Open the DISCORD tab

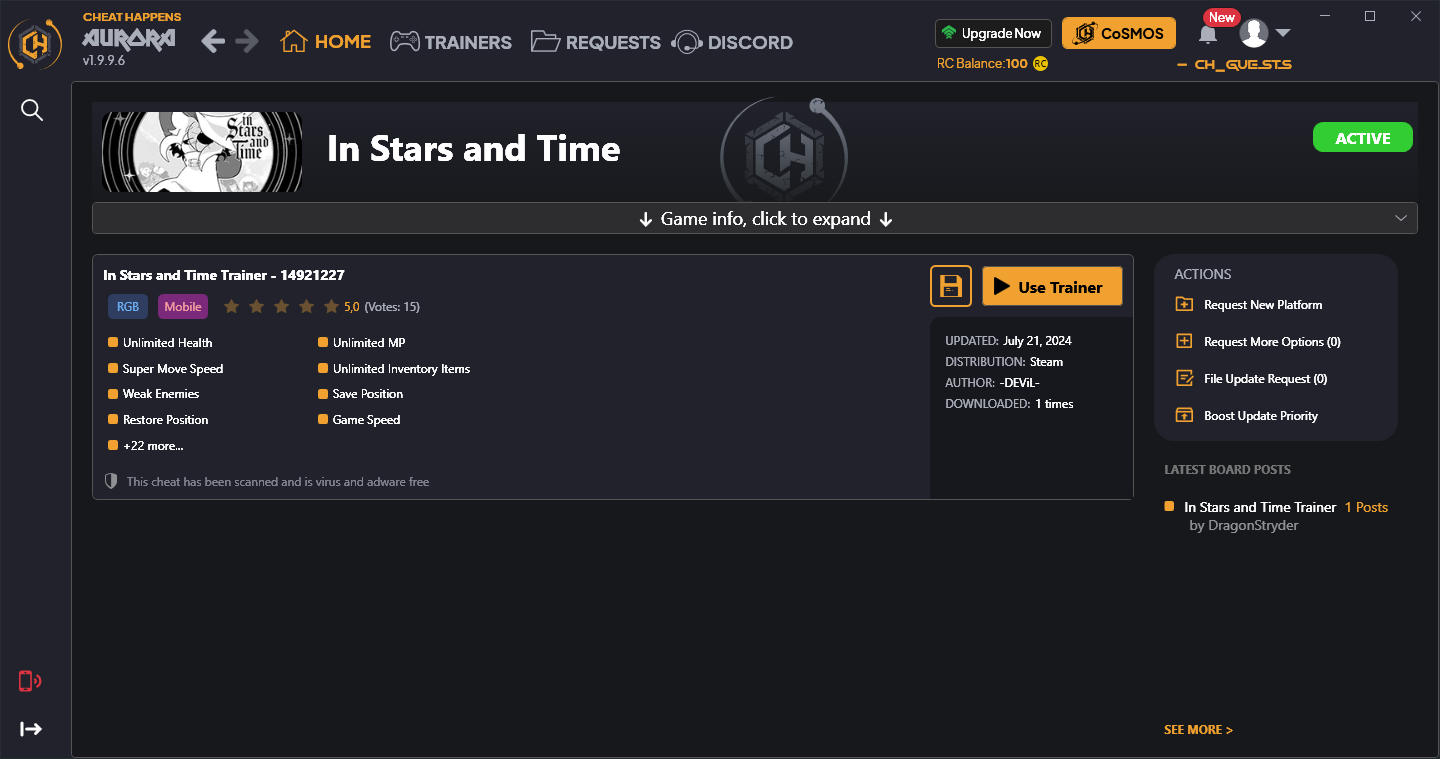point(733,42)
